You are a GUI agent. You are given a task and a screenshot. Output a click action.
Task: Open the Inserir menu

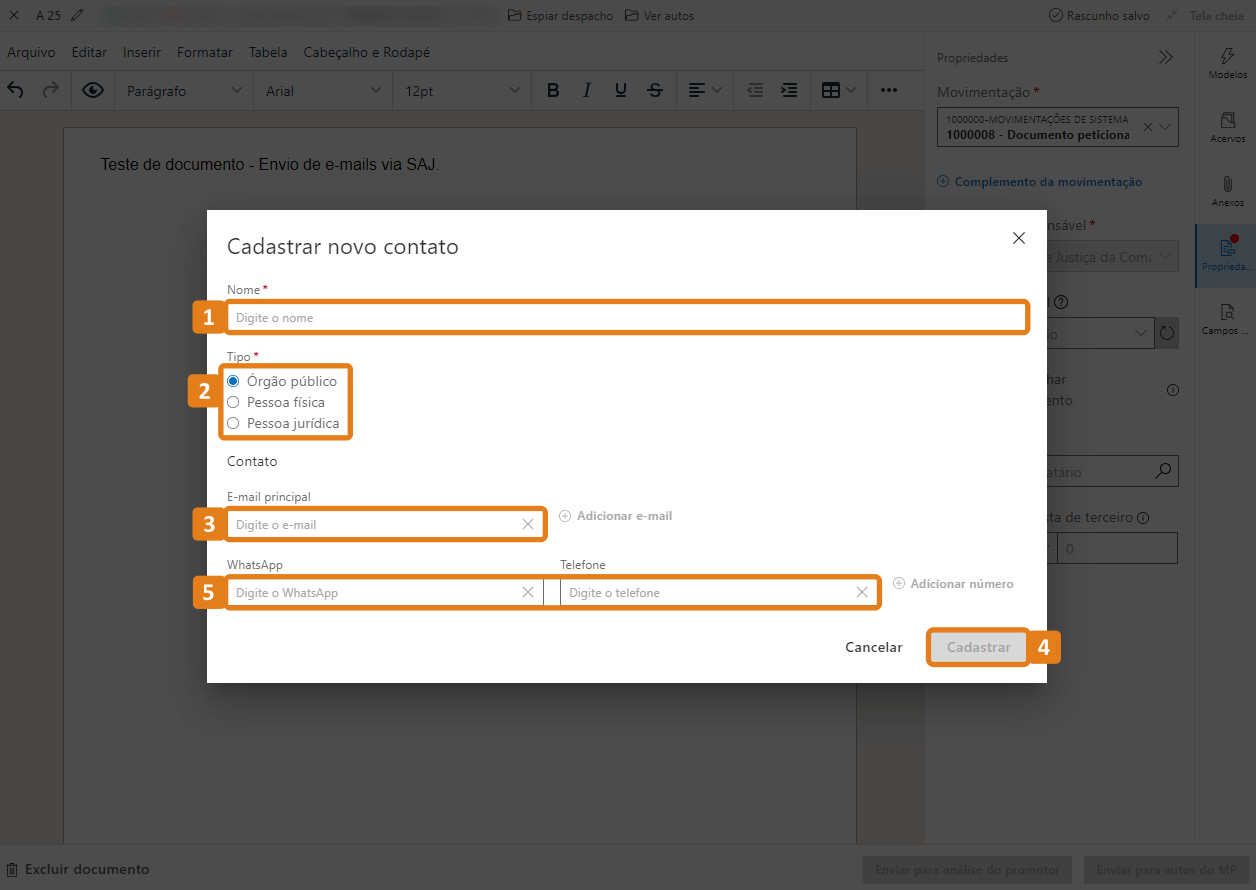(142, 52)
